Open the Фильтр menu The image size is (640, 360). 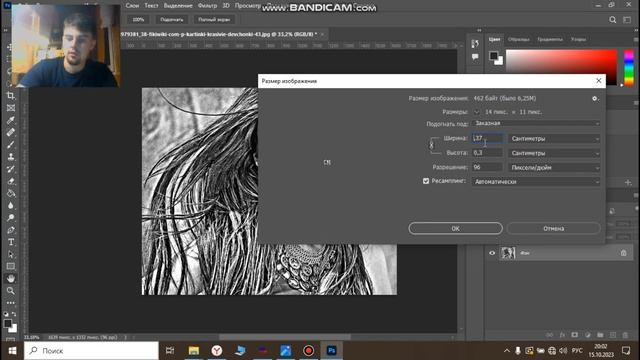pyautogui.click(x=207, y=6)
